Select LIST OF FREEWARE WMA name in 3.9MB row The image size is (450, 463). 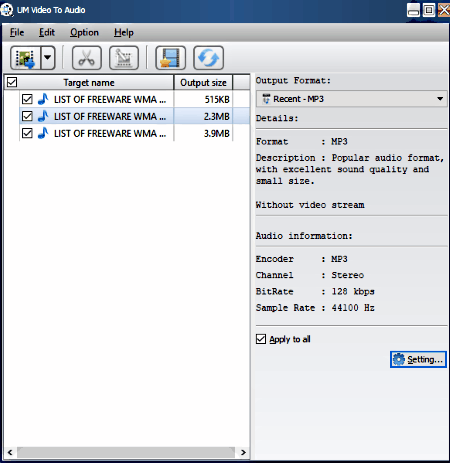110,133
